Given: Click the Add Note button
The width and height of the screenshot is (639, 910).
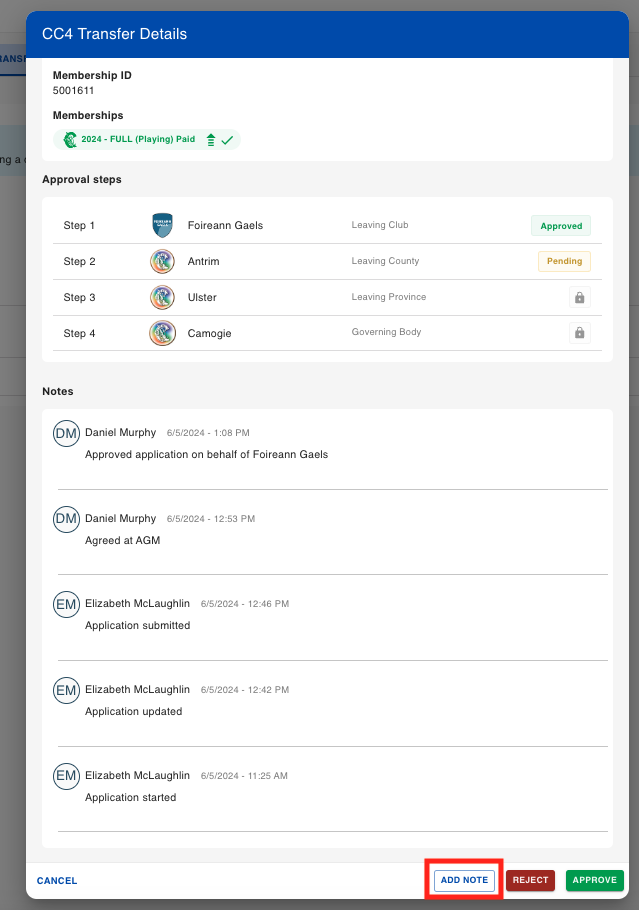Looking at the screenshot, I should [464, 880].
